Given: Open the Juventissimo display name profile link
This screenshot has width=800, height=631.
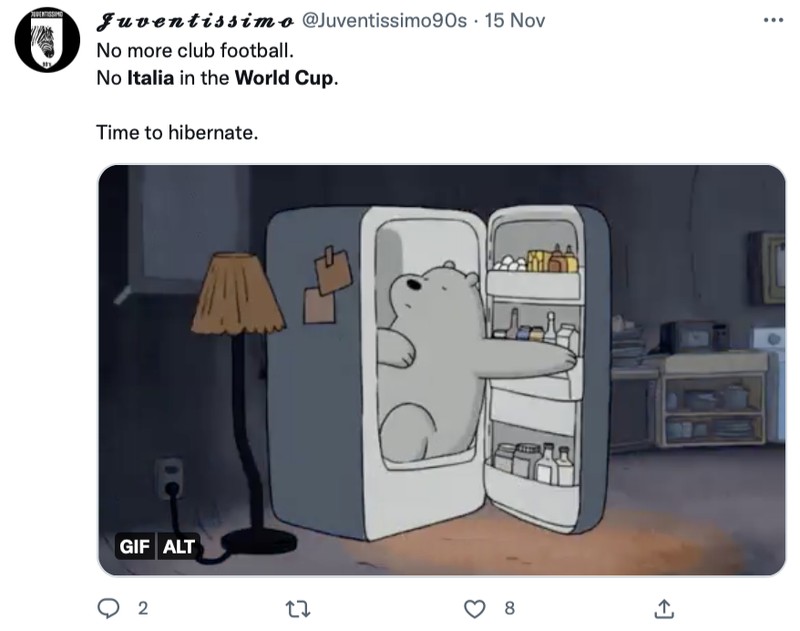Looking at the screenshot, I should click(x=195, y=21).
